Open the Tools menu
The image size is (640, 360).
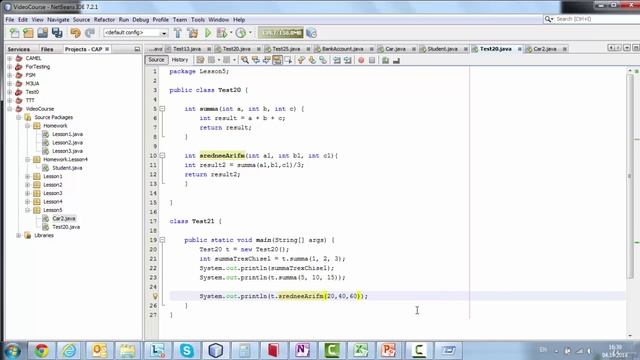[198, 20]
